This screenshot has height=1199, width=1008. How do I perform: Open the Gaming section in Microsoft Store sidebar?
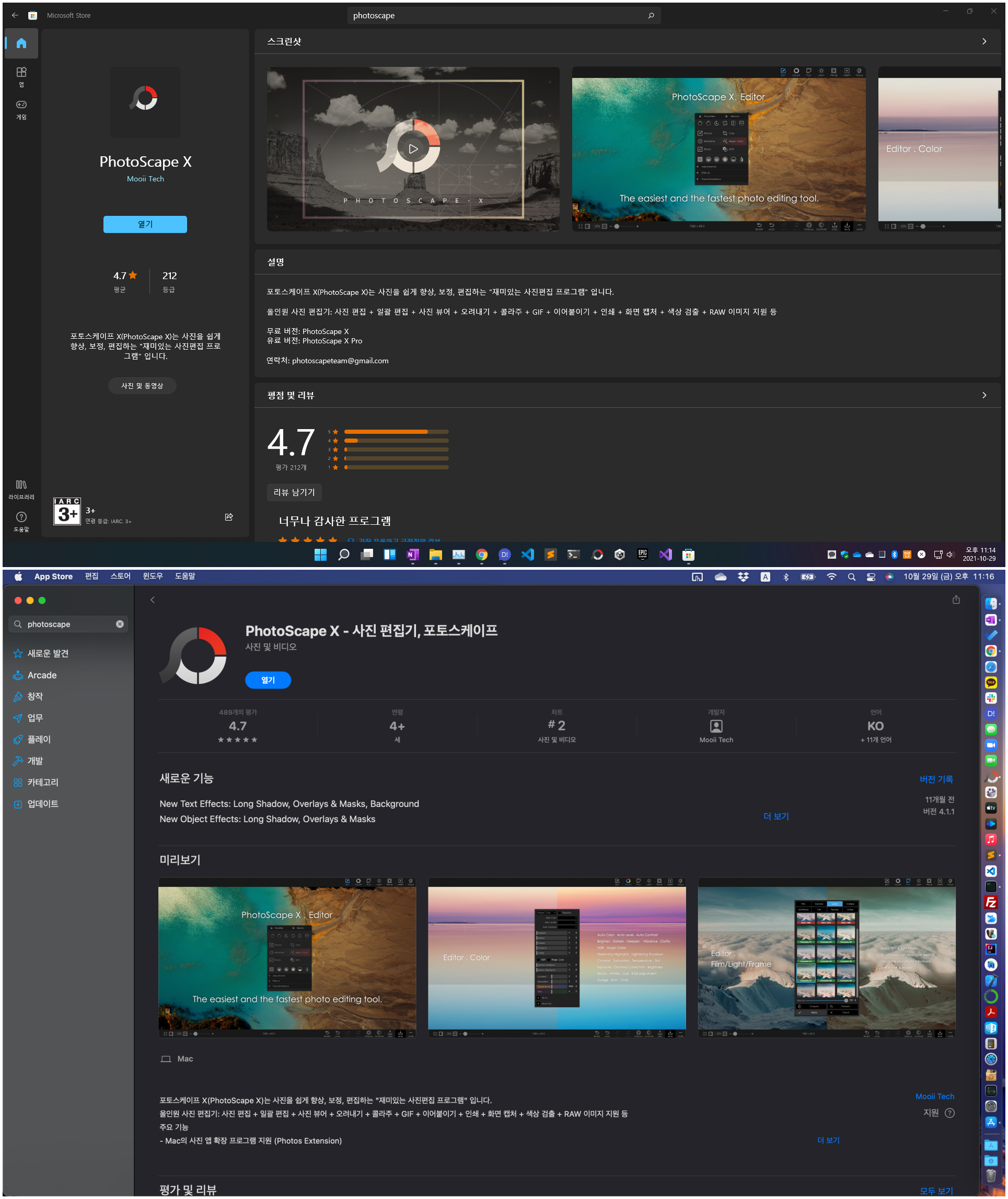coord(21,109)
